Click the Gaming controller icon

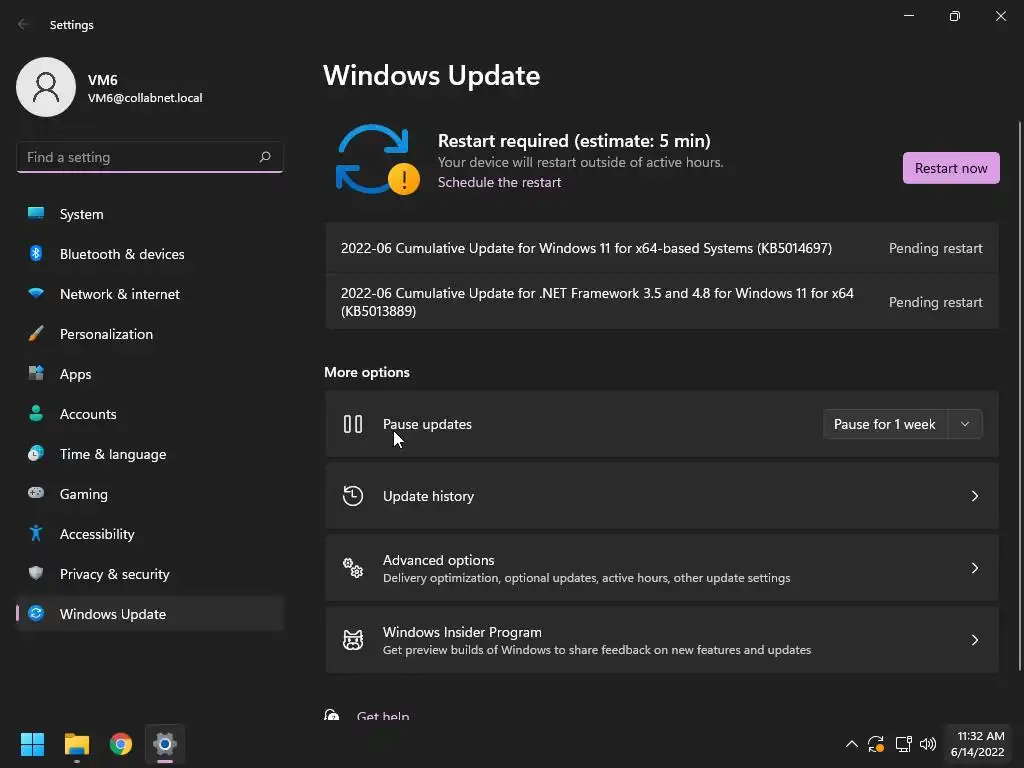click(x=36, y=494)
